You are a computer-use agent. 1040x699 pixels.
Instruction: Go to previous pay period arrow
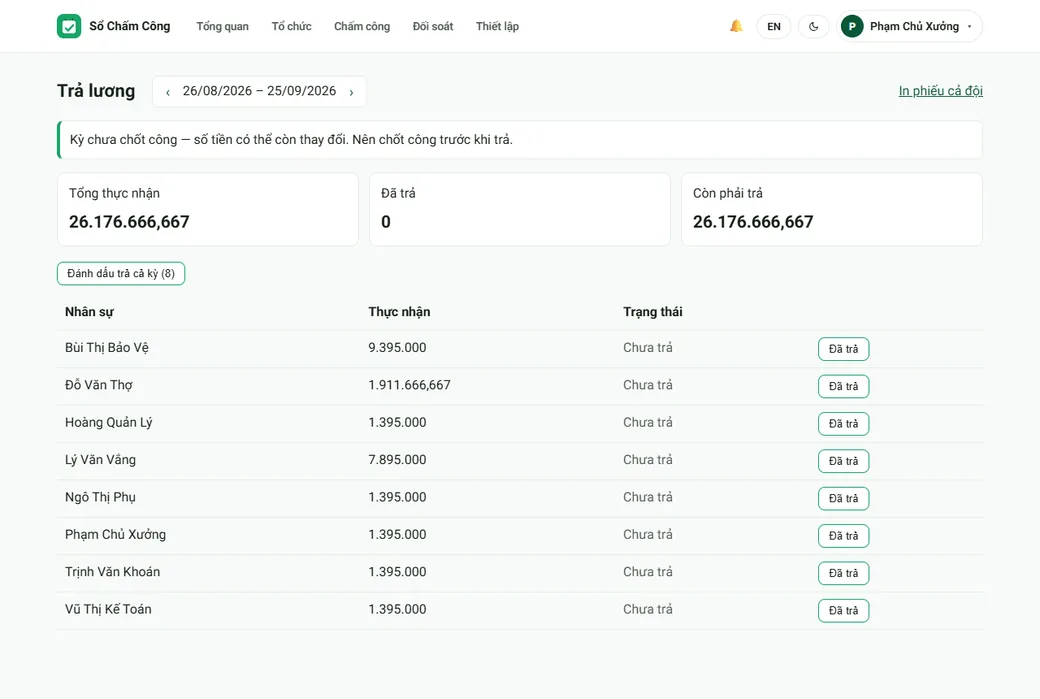click(x=168, y=92)
